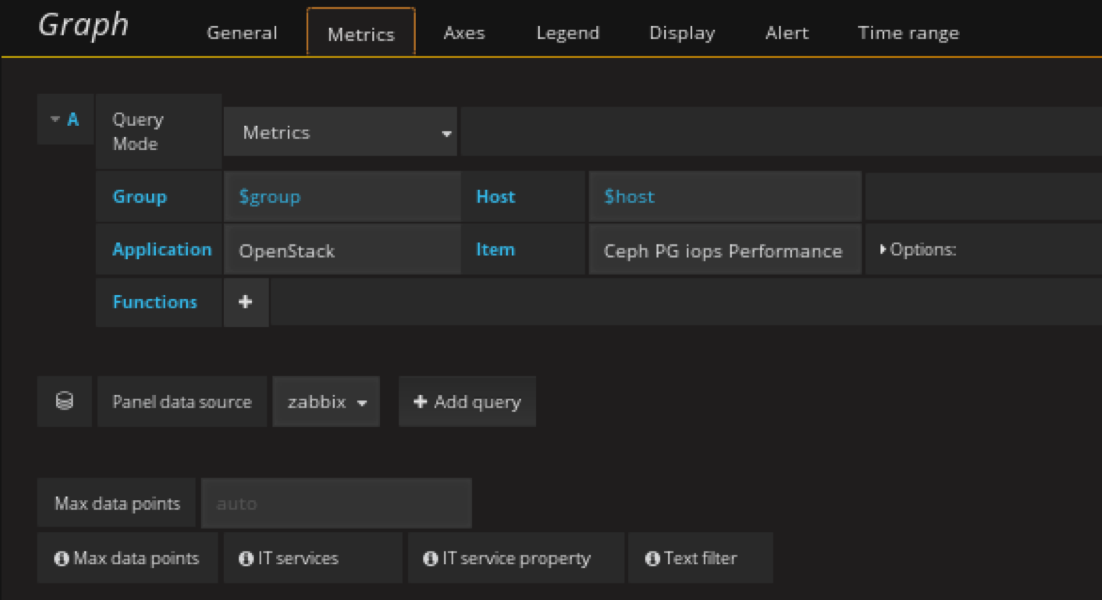
Task: Click the plus icon in Functions row
Action: [x=245, y=302]
